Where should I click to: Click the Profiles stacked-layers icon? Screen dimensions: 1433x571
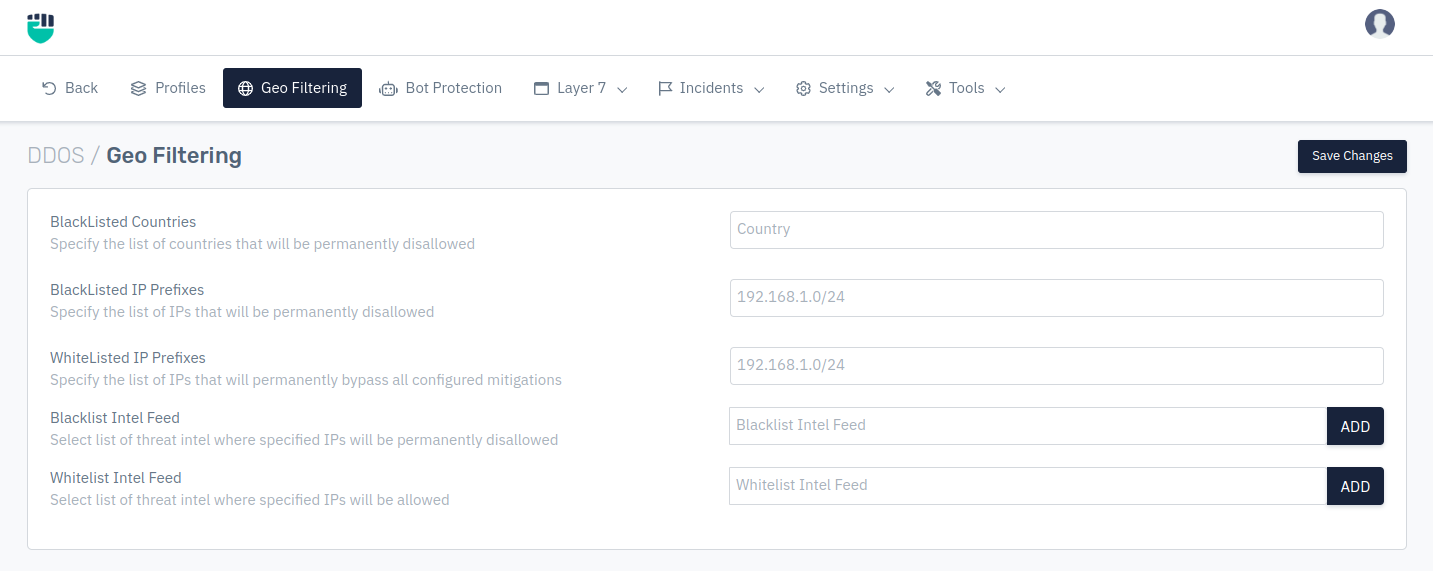pyautogui.click(x=139, y=88)
